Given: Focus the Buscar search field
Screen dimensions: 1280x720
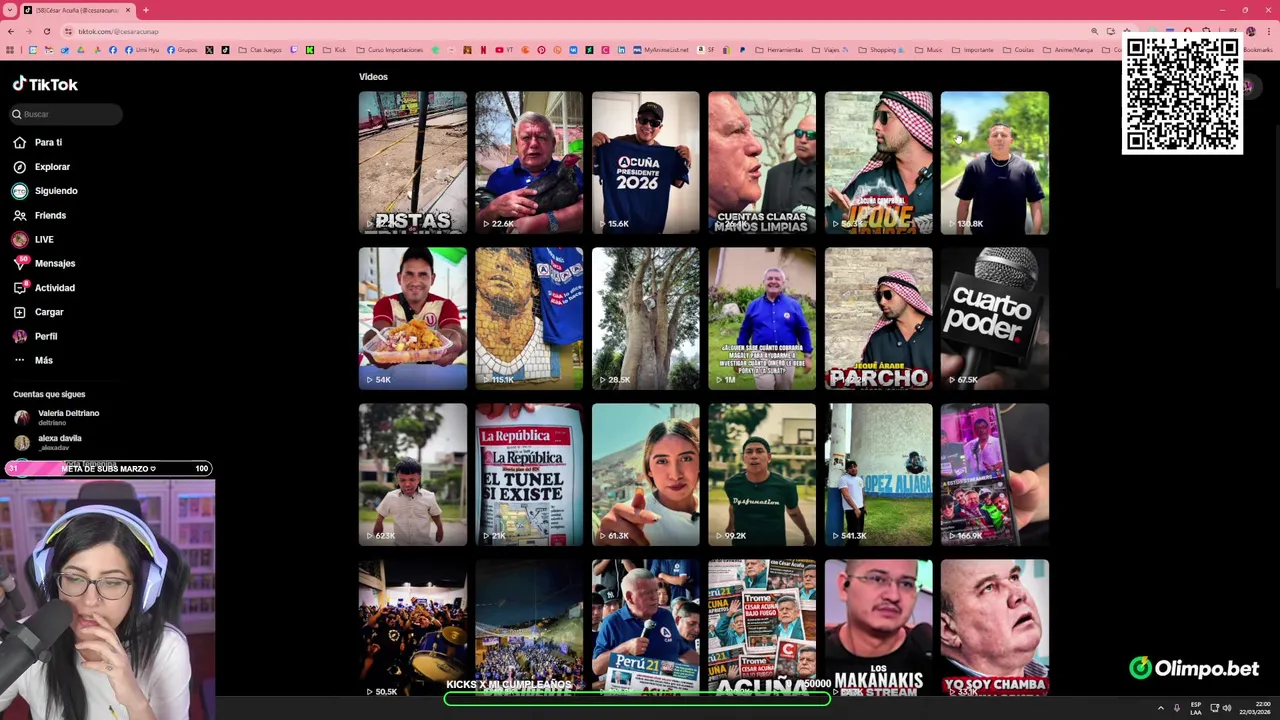Looking at the screenshot, I should 67,114.
